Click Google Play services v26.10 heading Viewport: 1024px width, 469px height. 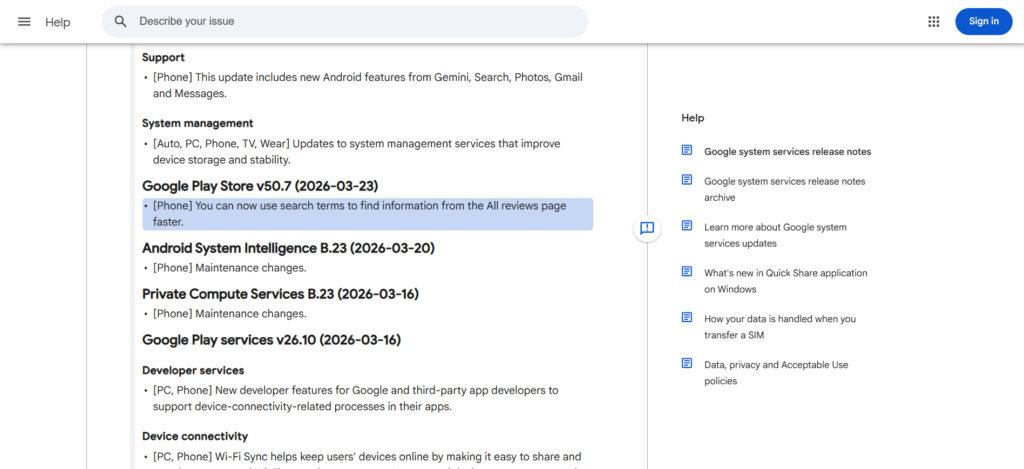[272, 340]
